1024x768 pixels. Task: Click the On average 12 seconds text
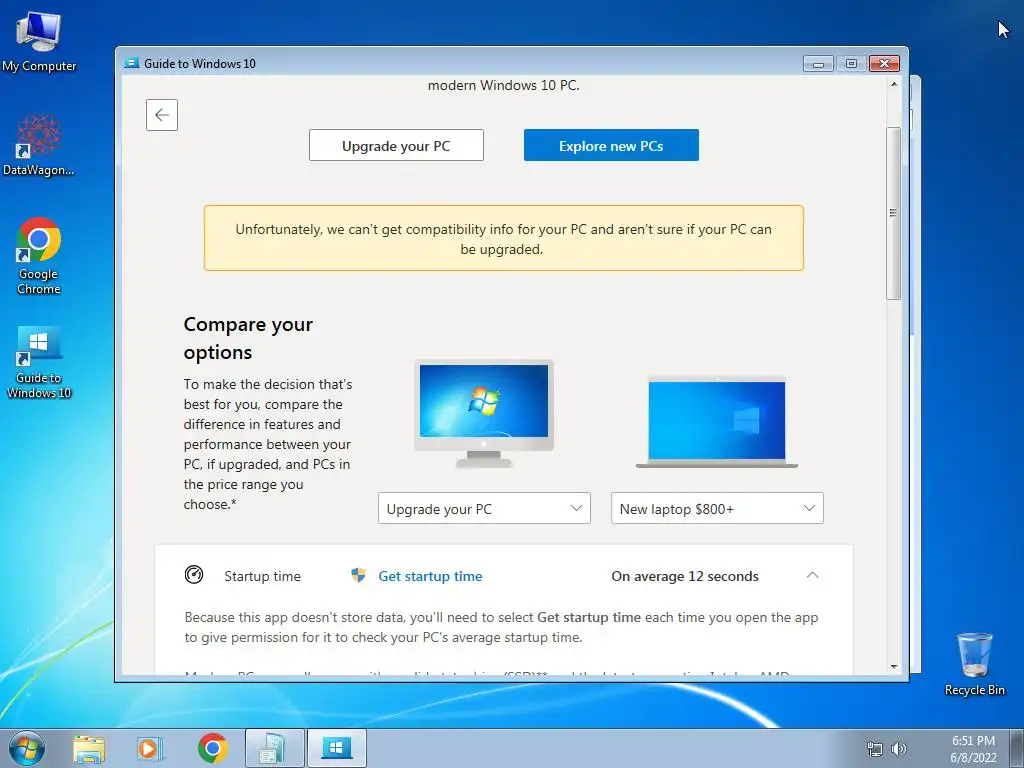(685, 576)
